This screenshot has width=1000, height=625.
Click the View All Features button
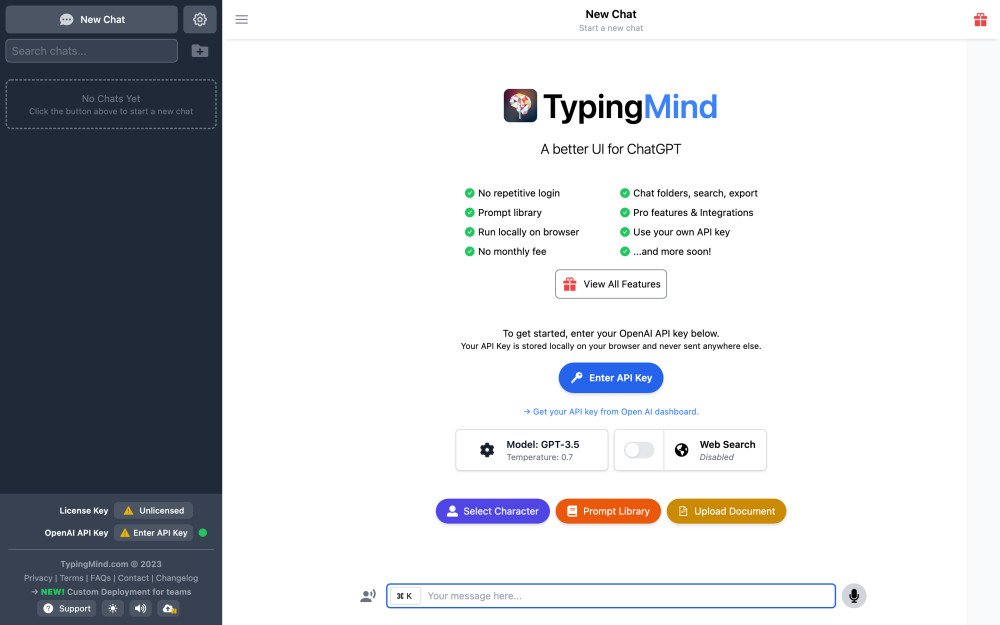[x=611, y=284]
